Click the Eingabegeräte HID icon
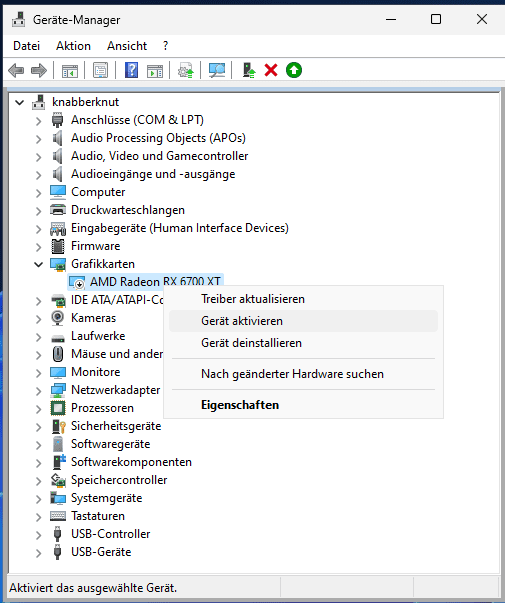This screenshot has width=505, height=603. (58, 228)
